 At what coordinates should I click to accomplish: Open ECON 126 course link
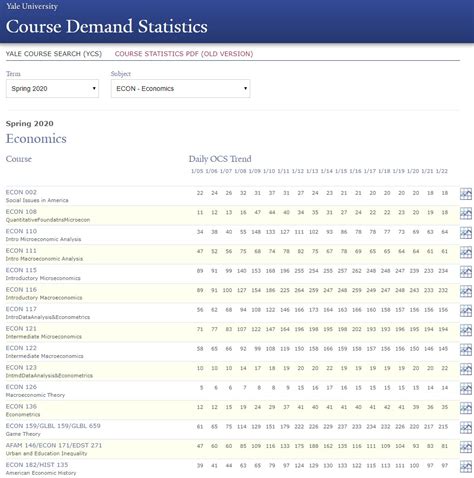coord(21,387)
